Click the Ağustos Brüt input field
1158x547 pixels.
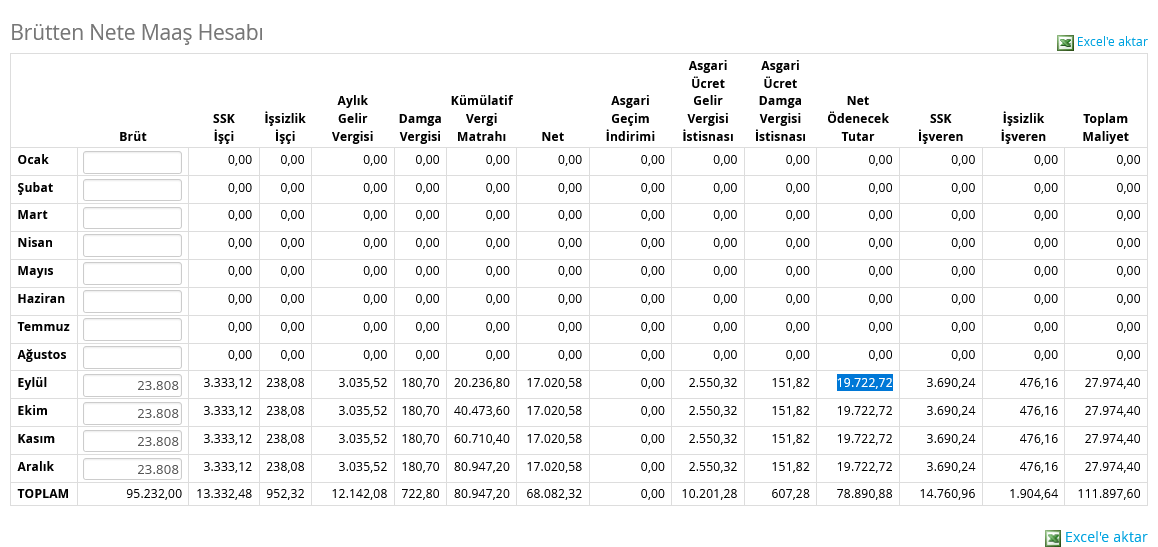point(132,357)
